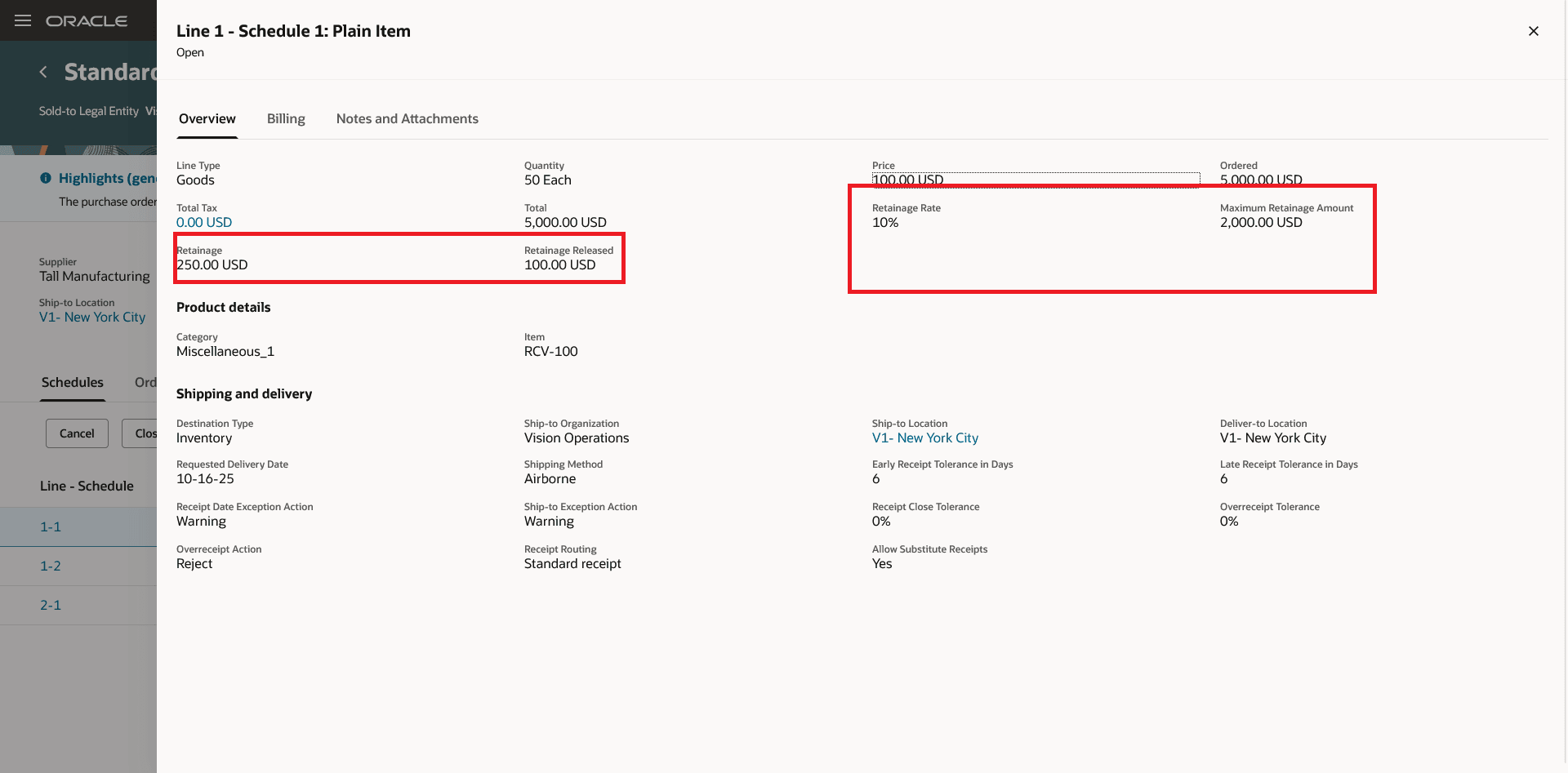Click the Oracle logo
Viewport: 1568px width, 773px height.
[x=87, y=20]
